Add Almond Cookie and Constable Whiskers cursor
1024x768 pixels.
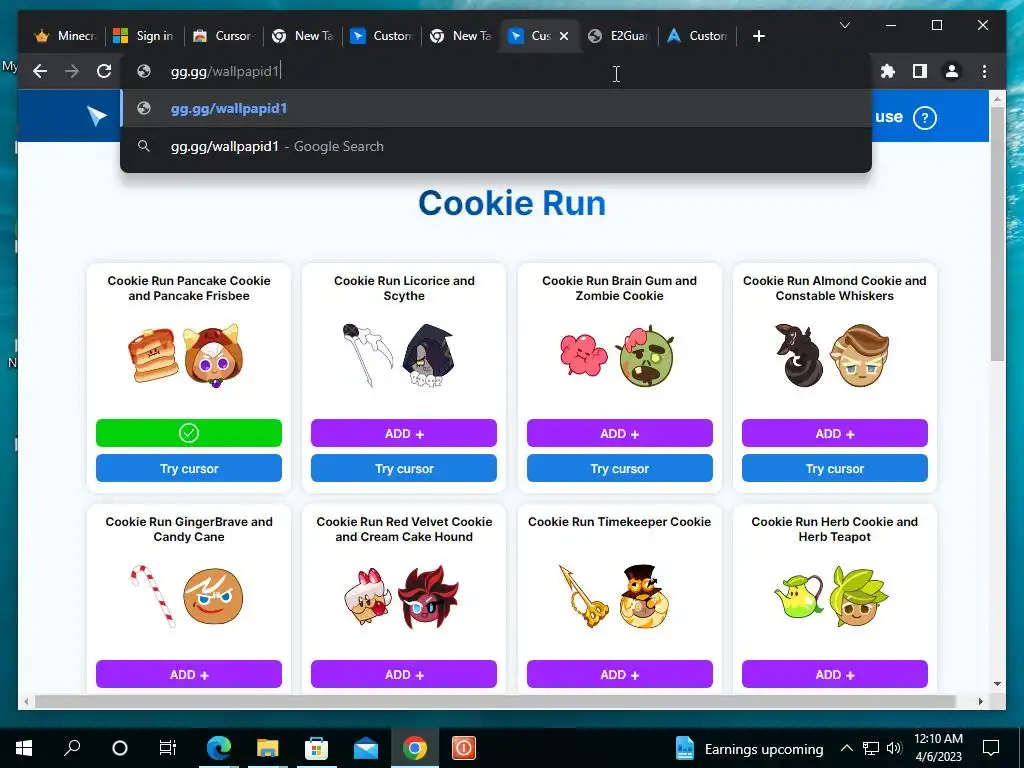pos(835,433)
